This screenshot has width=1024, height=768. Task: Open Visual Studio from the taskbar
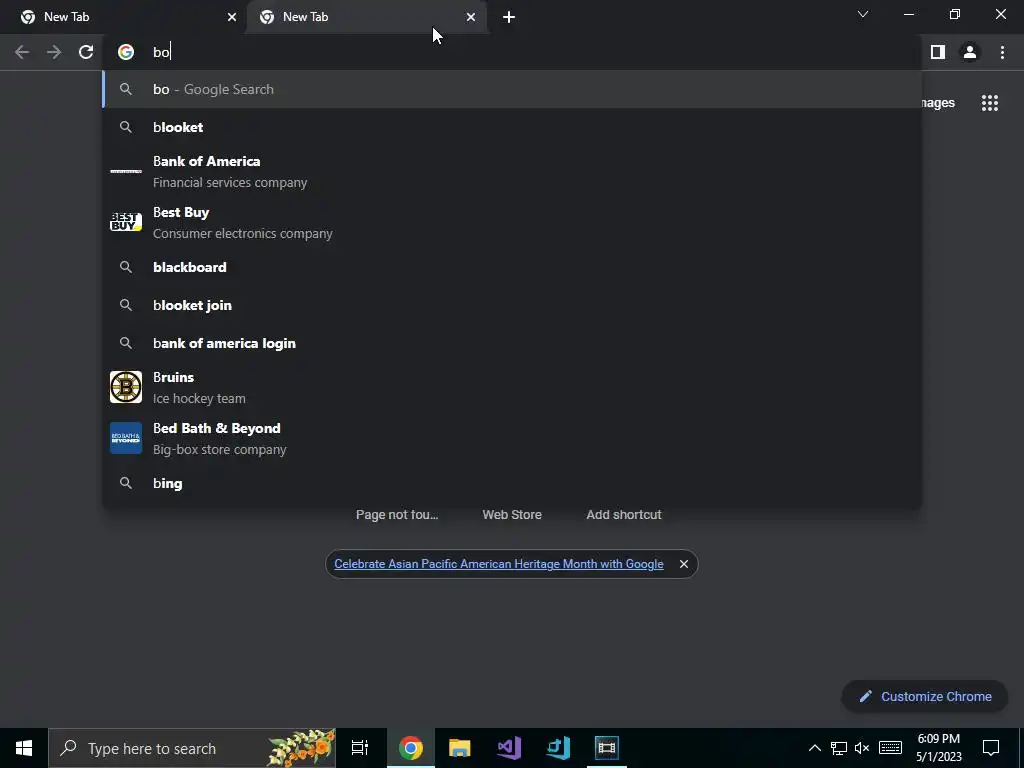point(509,748)
